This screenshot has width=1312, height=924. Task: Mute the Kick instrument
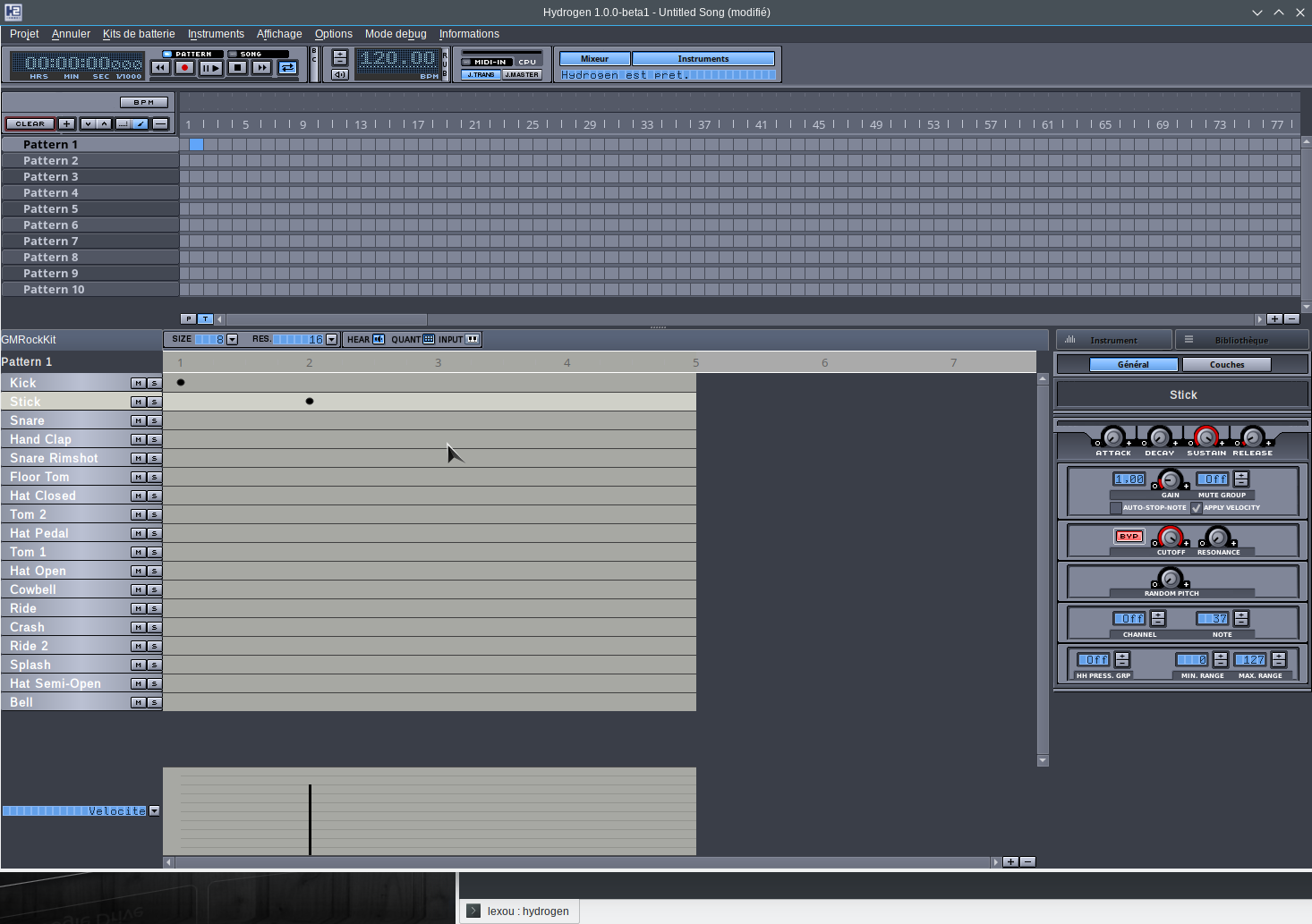point(138,383)
